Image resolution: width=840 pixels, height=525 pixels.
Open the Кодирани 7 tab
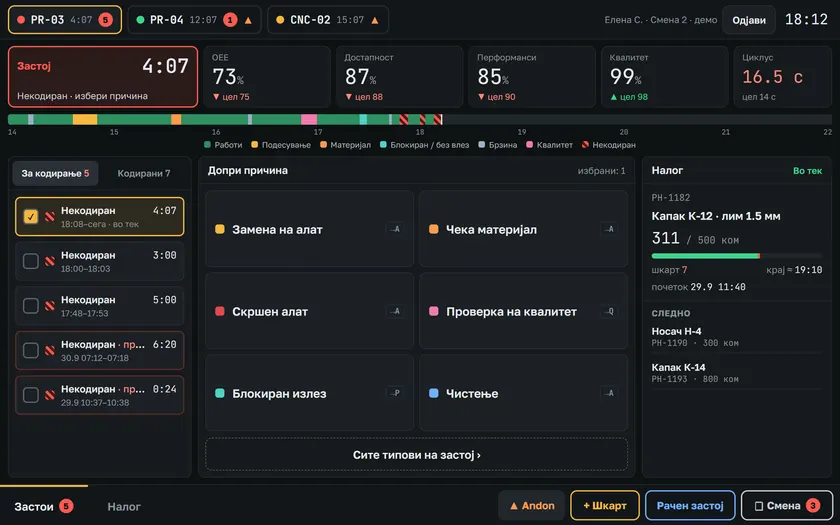coord(144,174)
